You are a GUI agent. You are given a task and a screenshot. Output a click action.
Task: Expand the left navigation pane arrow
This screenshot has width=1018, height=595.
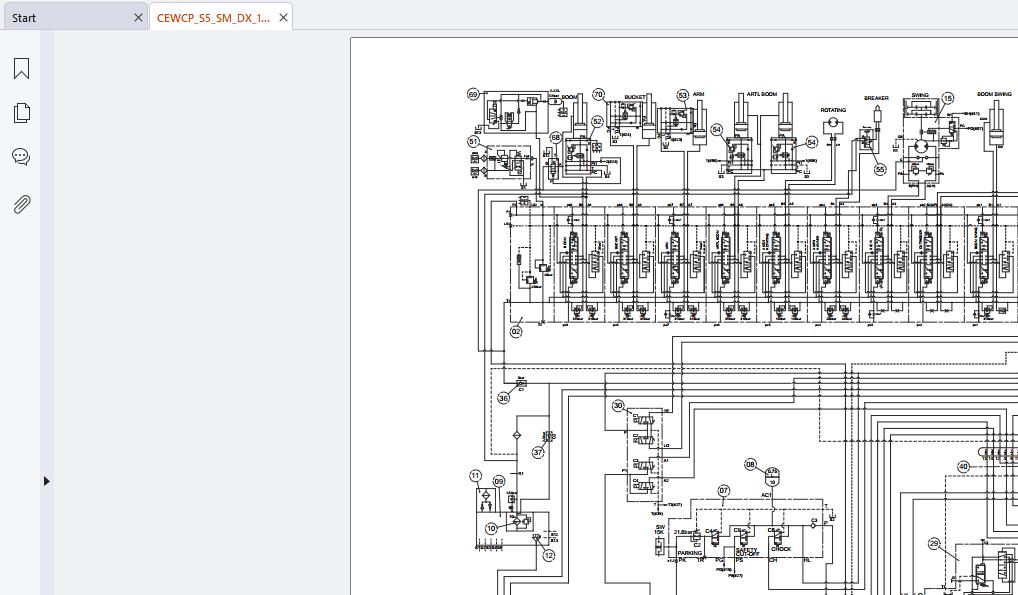click(46, 481)
